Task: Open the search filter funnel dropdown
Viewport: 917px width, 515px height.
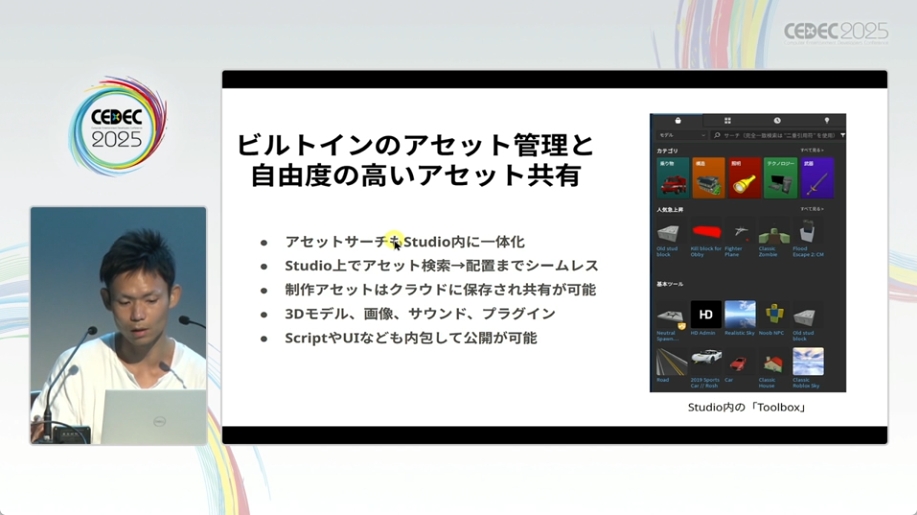Action: tap(842, 135)
